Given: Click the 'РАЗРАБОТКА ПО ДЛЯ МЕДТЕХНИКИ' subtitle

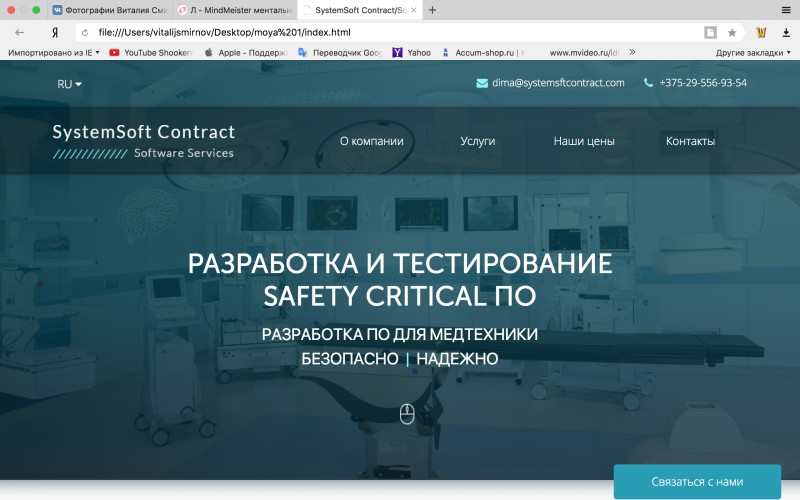Looking at the screenshot, I should (399, 335).
